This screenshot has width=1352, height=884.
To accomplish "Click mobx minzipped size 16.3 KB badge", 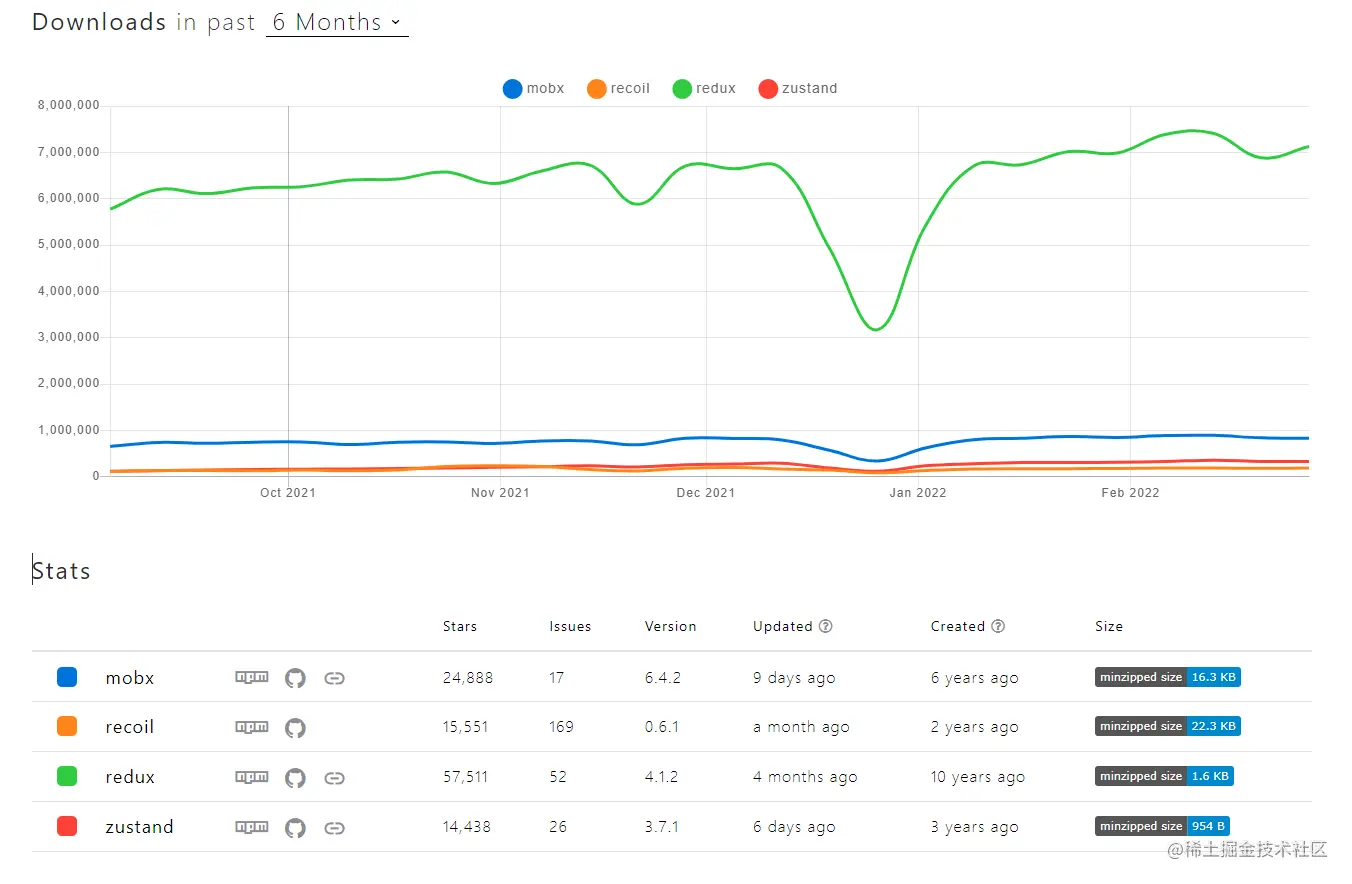I will (x=1168, y=677).
